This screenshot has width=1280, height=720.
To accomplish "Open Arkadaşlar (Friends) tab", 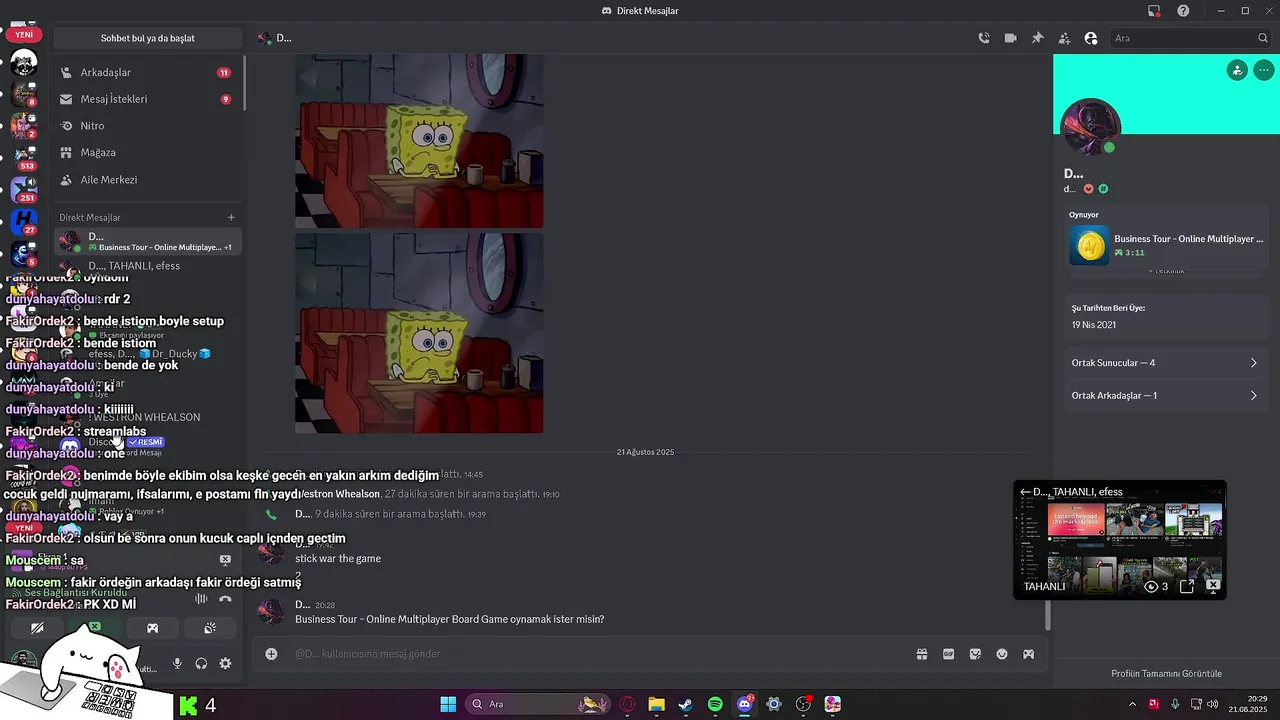I will (146, 72).
